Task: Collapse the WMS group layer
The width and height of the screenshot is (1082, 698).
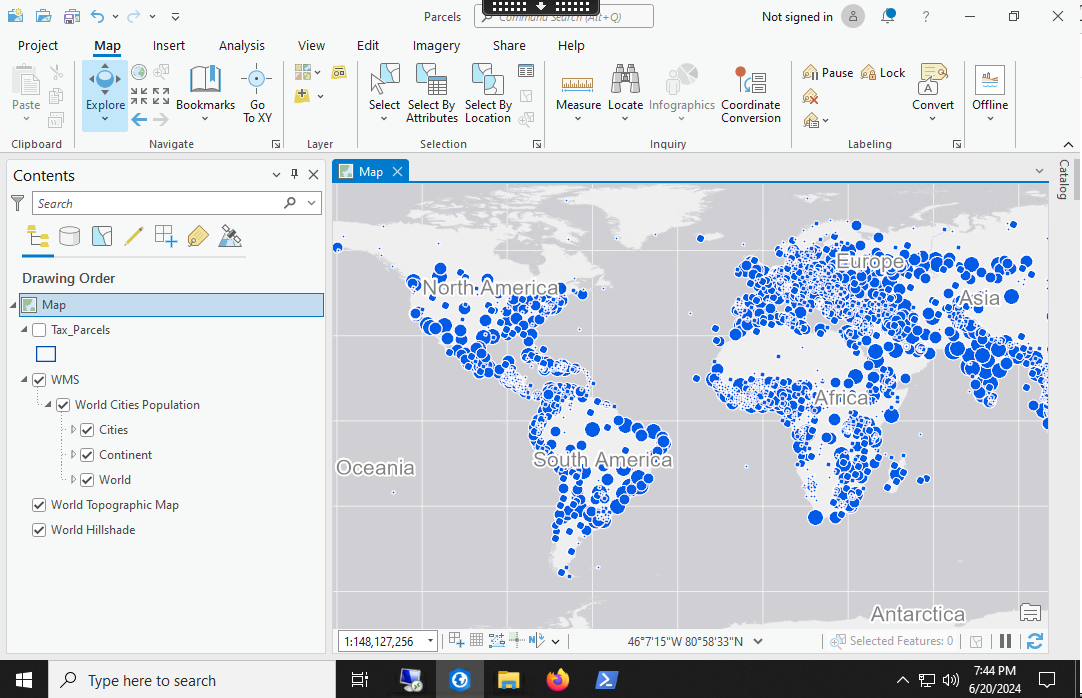Action: (x=25, y=380)
